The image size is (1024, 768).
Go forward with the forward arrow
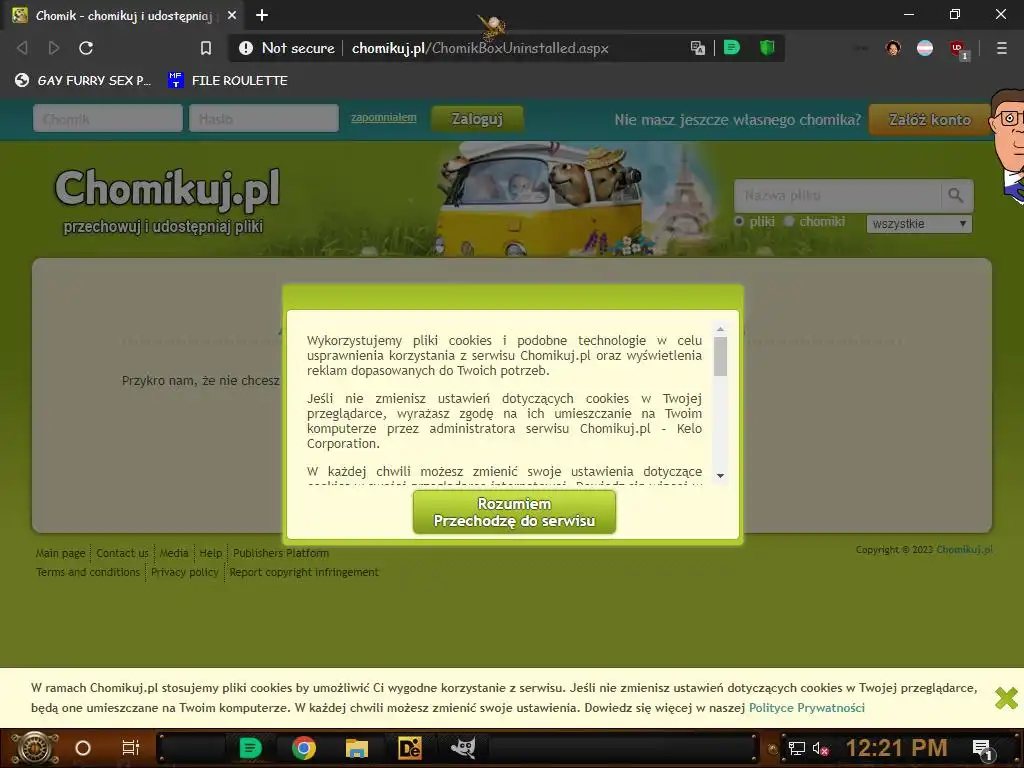pyautogui.click(x=54, y=48)
